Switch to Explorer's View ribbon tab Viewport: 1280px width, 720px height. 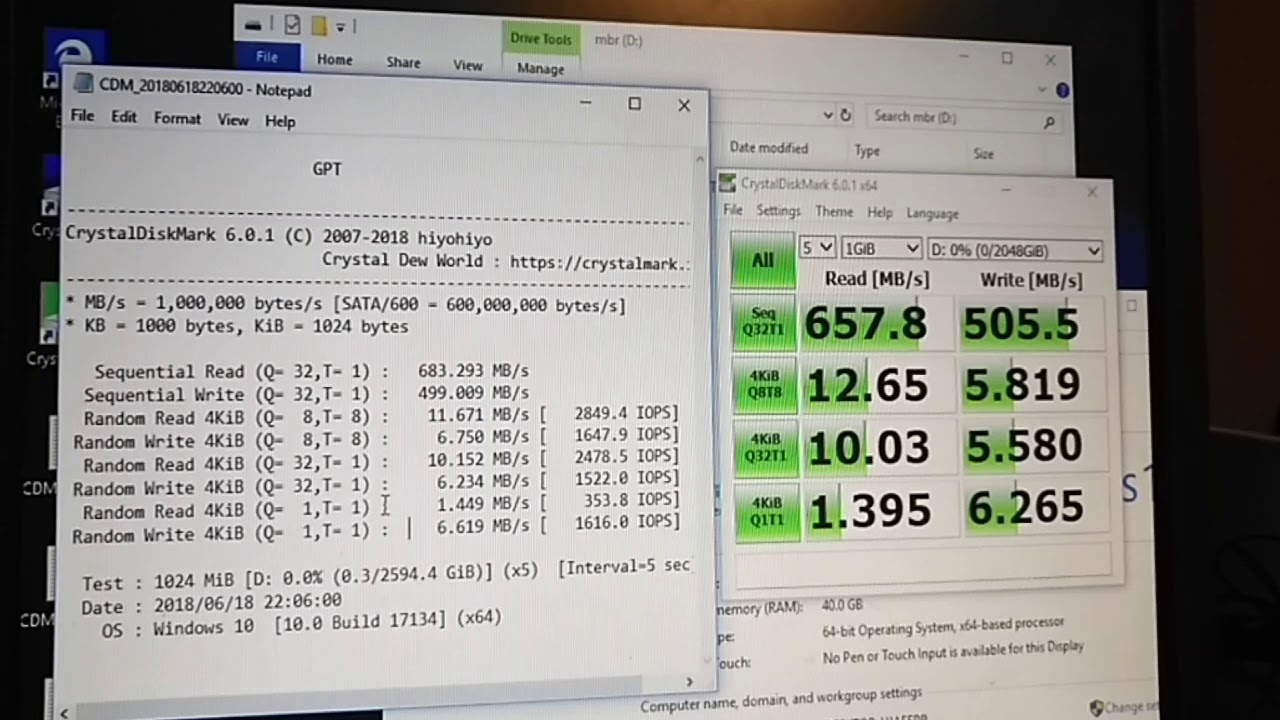[468, 65]
